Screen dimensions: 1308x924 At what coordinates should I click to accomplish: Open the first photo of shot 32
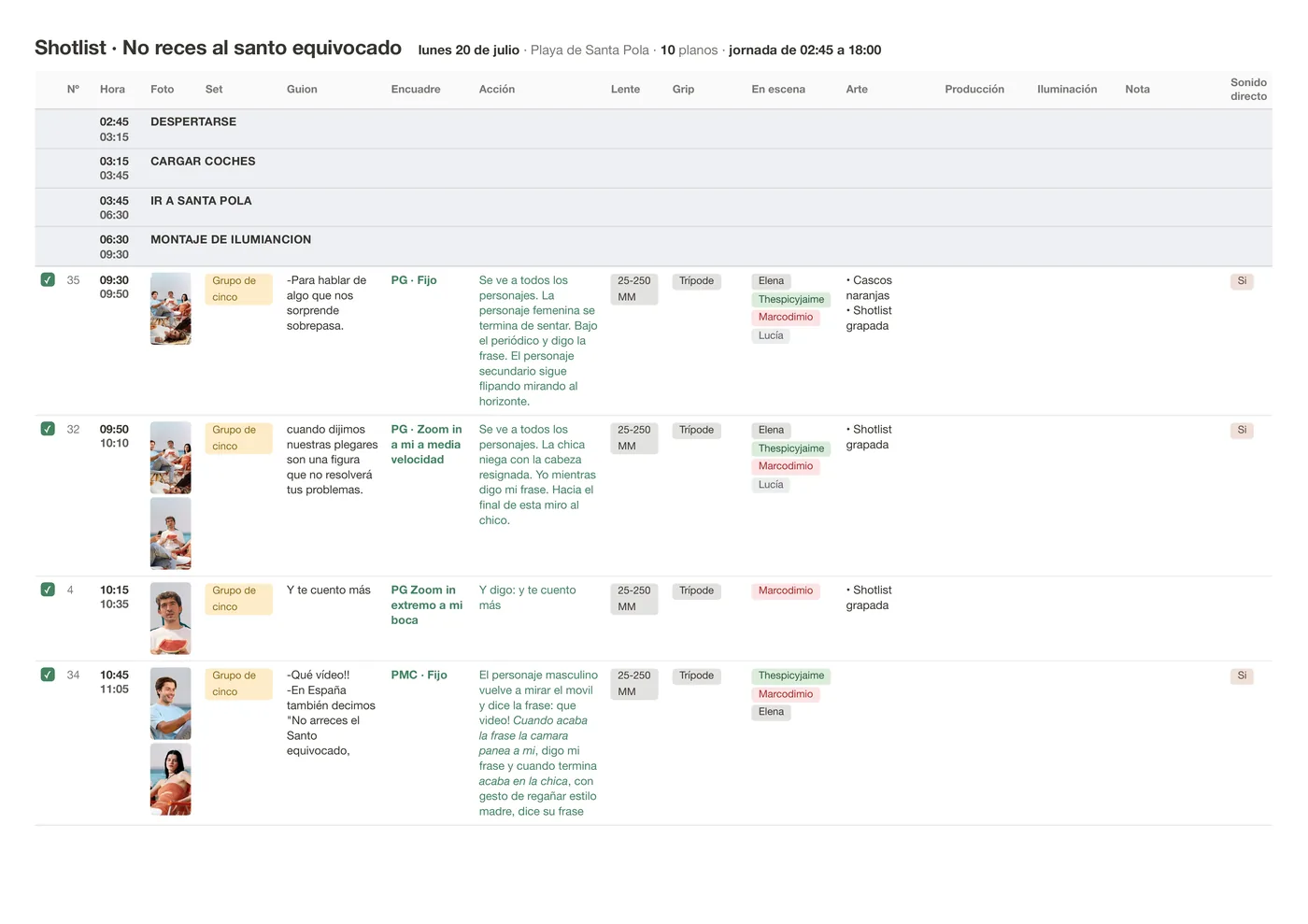[x=170, y=458]
